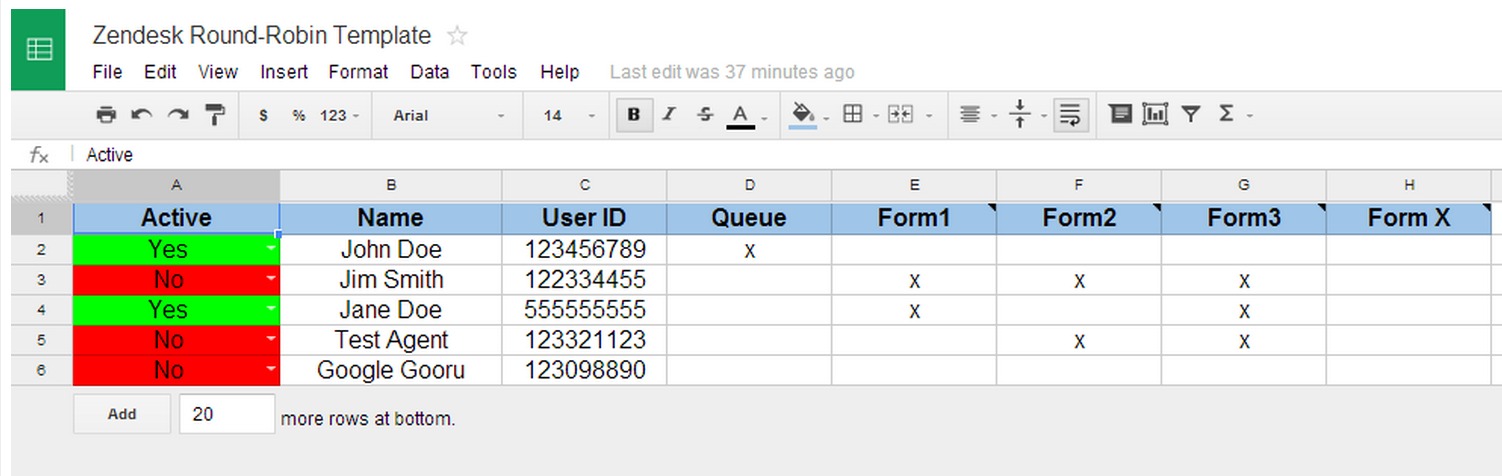Select column D header

pos(749,184)
